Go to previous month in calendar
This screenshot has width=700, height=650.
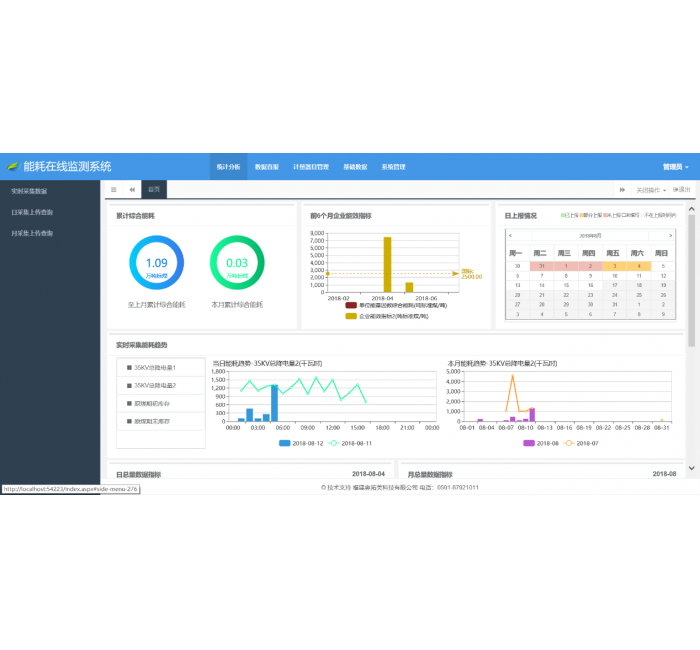coord(511,235)
